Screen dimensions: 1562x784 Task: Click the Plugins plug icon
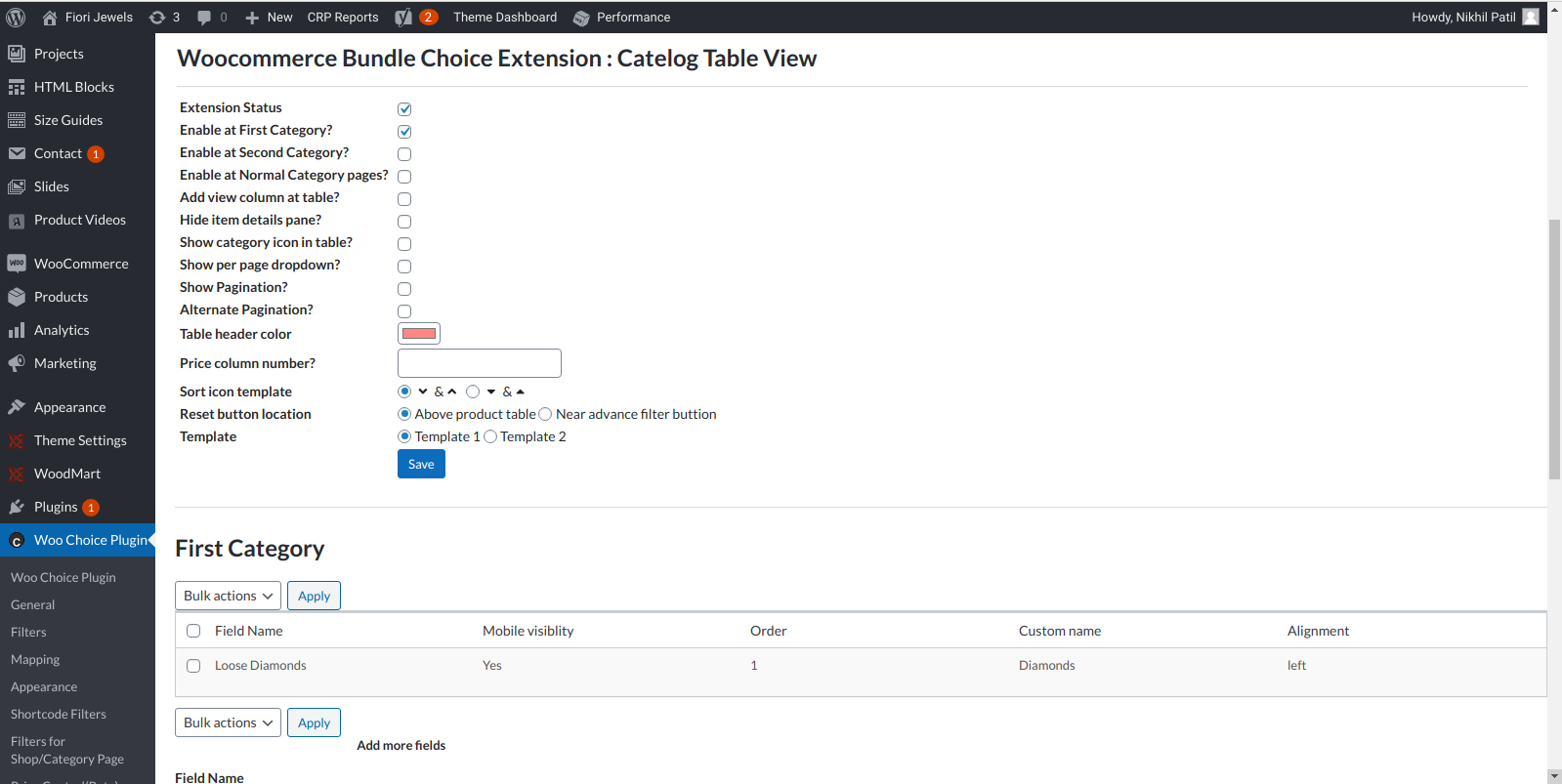(17, 507)
